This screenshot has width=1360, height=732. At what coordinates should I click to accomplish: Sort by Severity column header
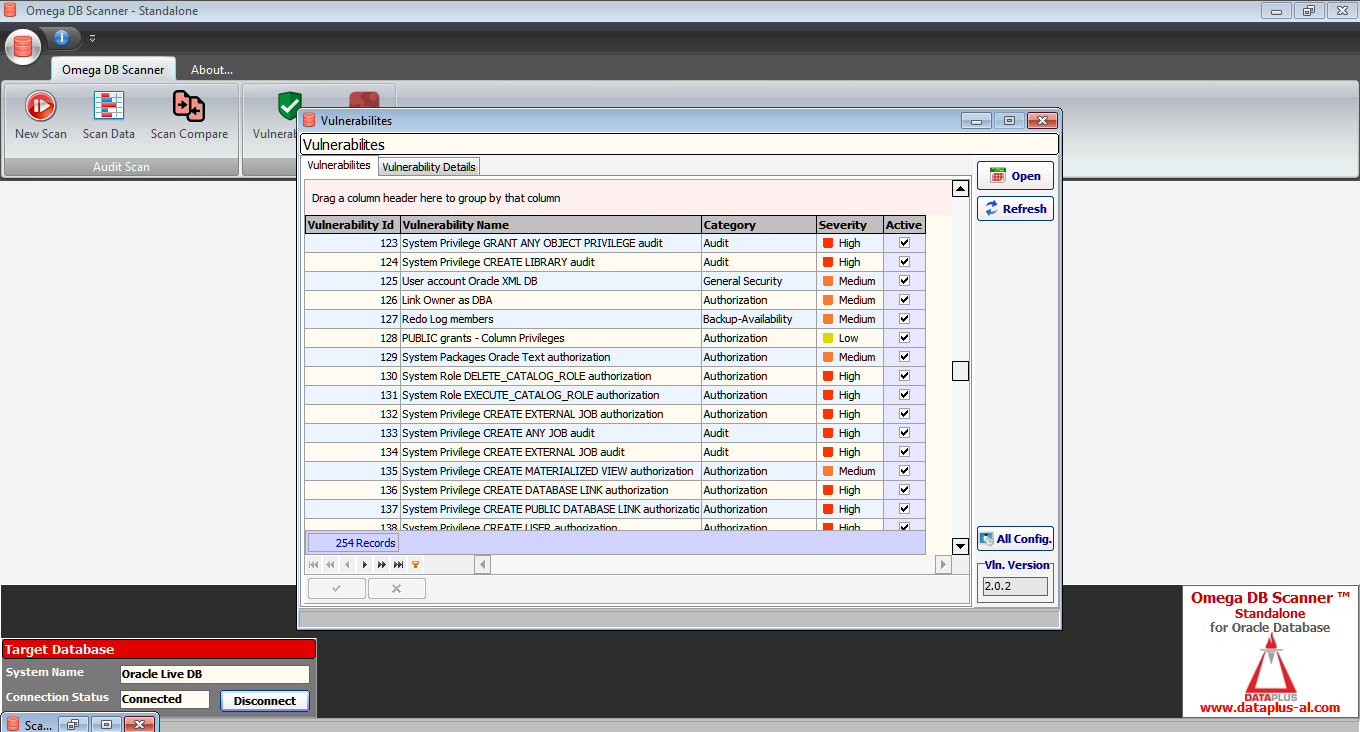pyautogui.click(x=850, y=225)
